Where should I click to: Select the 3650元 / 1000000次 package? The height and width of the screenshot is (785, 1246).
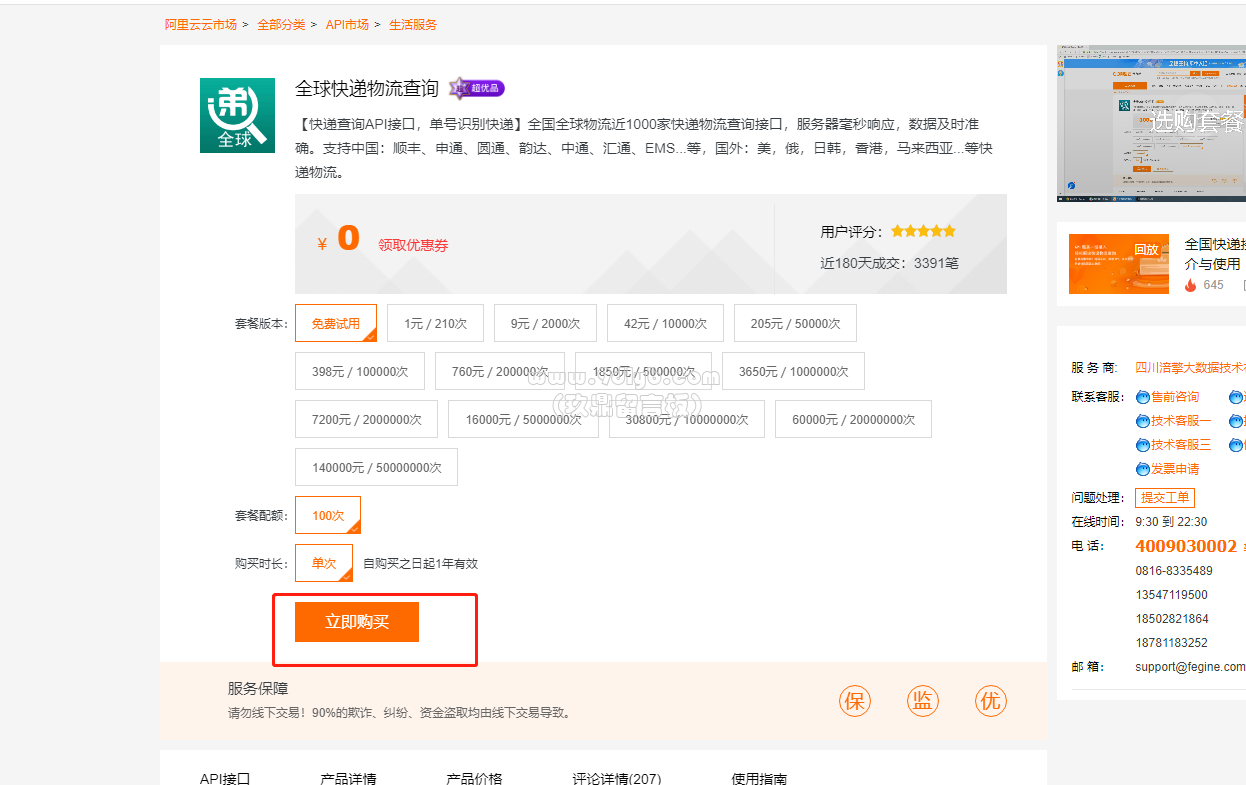point(793,371)
